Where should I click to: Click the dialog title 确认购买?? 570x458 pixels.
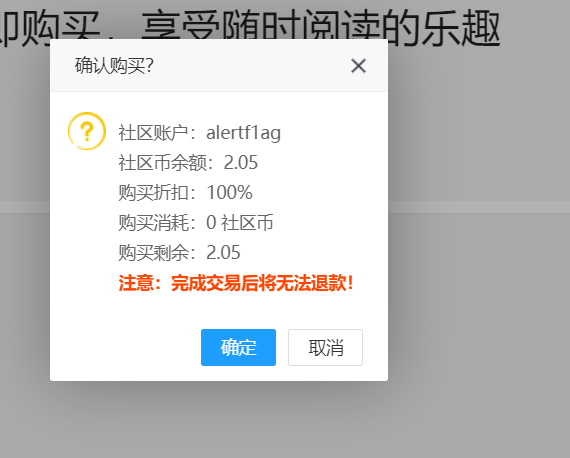[x=114, y=66]
